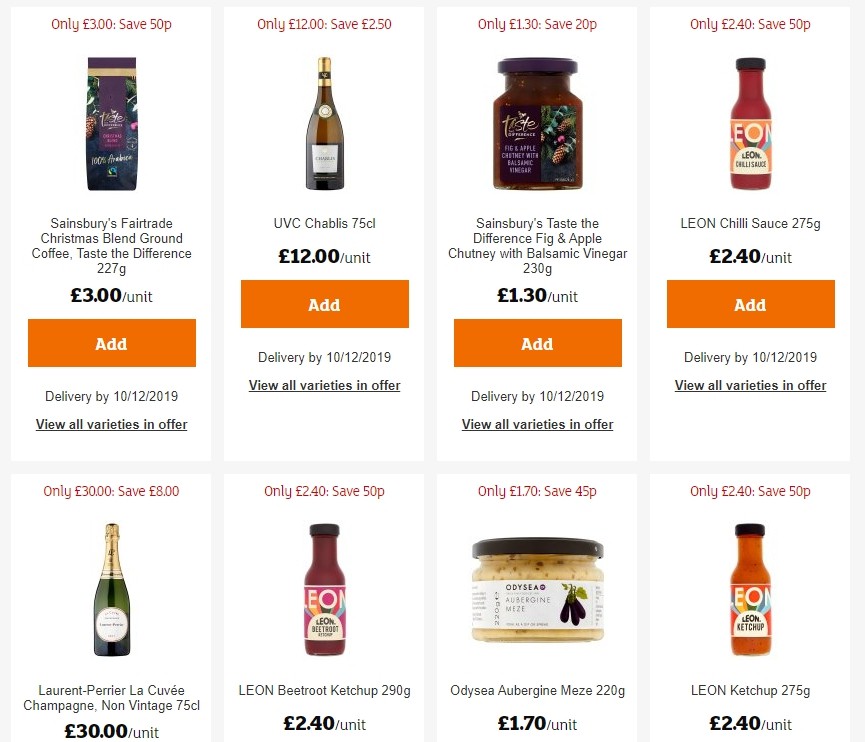
Task: Open the Odysea Aubergine Meze 220g product page
Action: click(537, 690)
